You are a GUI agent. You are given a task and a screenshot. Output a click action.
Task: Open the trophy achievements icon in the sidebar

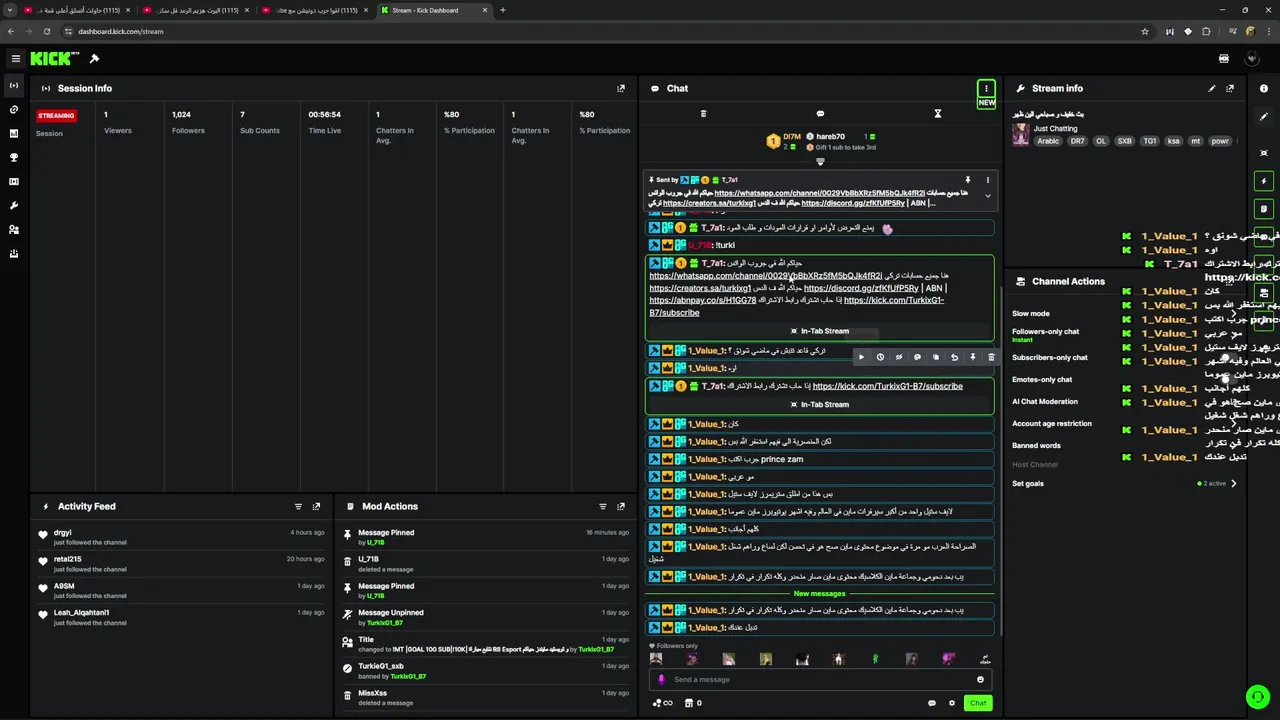coord(14,158)
